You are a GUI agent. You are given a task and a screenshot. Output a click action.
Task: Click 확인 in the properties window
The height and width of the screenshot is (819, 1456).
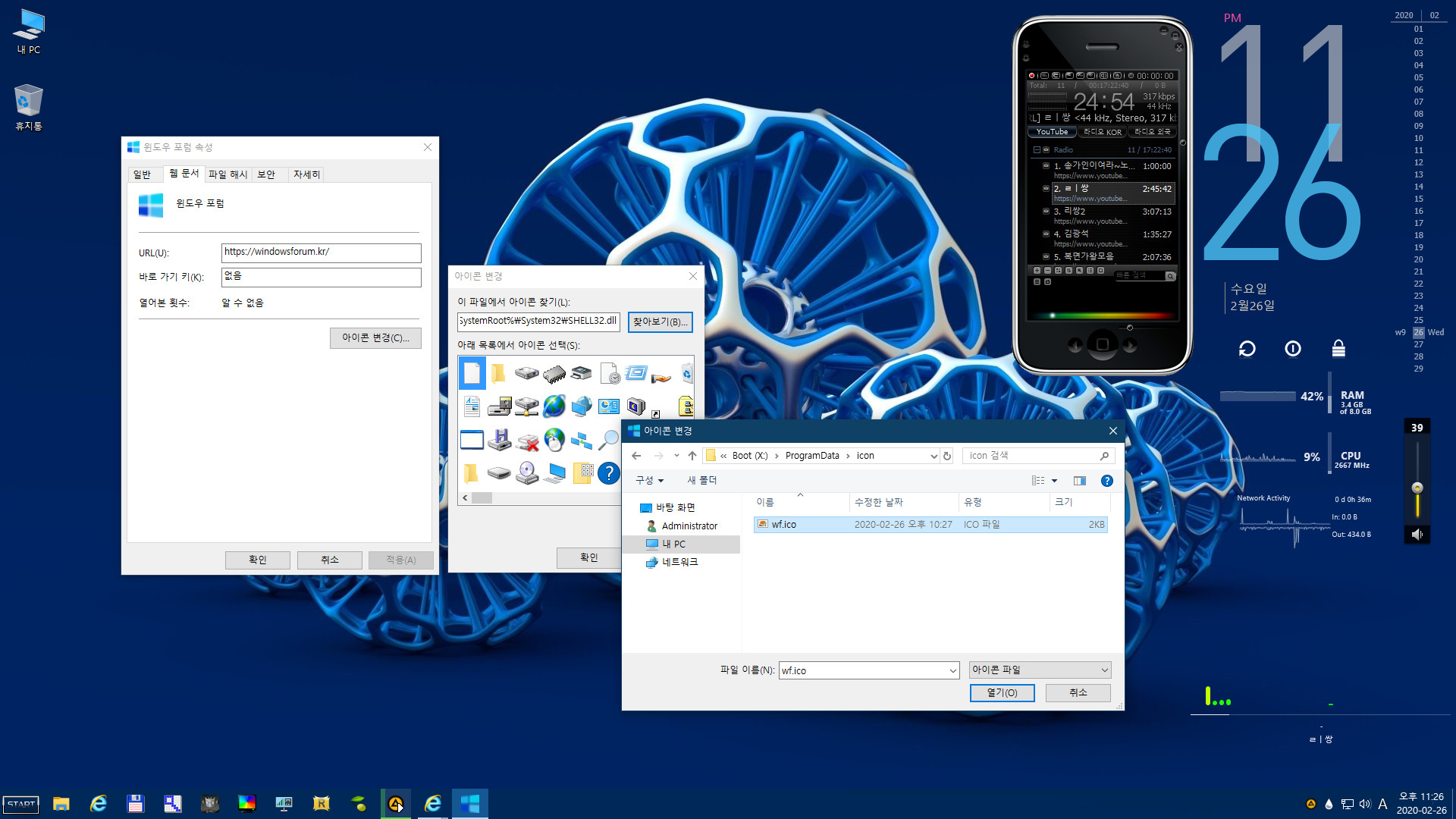tap(258, 560)
